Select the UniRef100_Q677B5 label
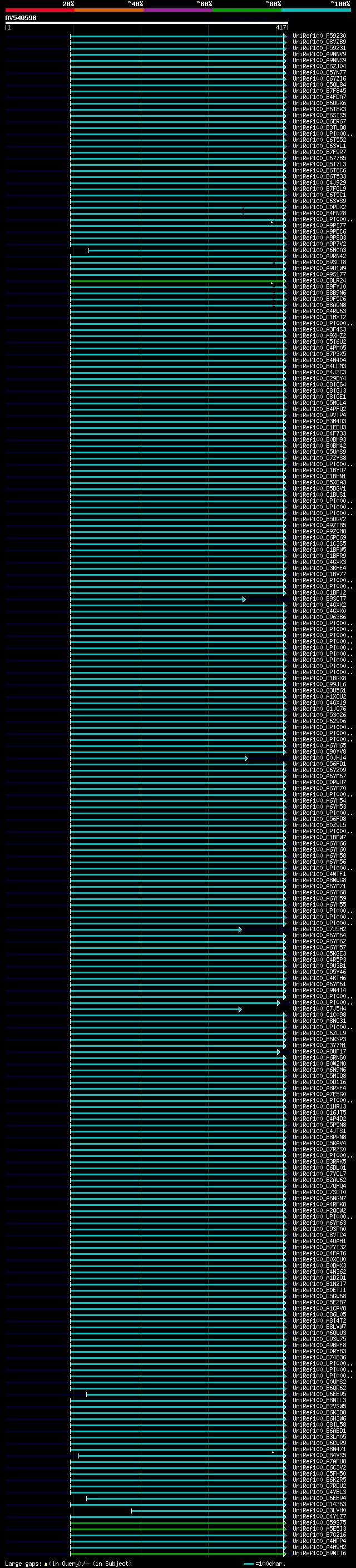Viewport: 356px width, 1568px height. 319,159
